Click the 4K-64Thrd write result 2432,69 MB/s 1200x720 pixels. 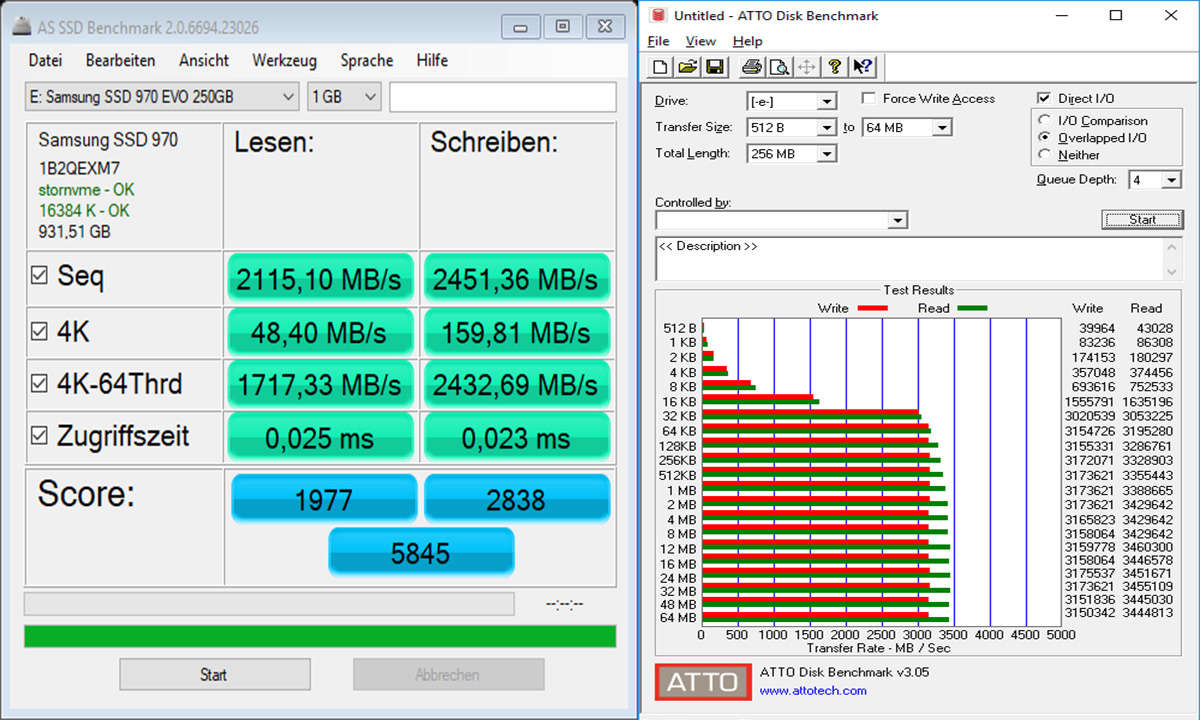[x=516, y=384]
